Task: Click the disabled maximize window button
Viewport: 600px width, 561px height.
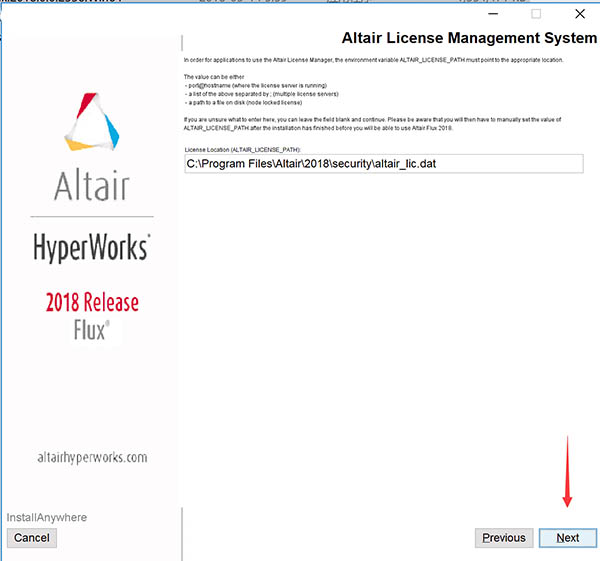Action: tap(536, 14)
